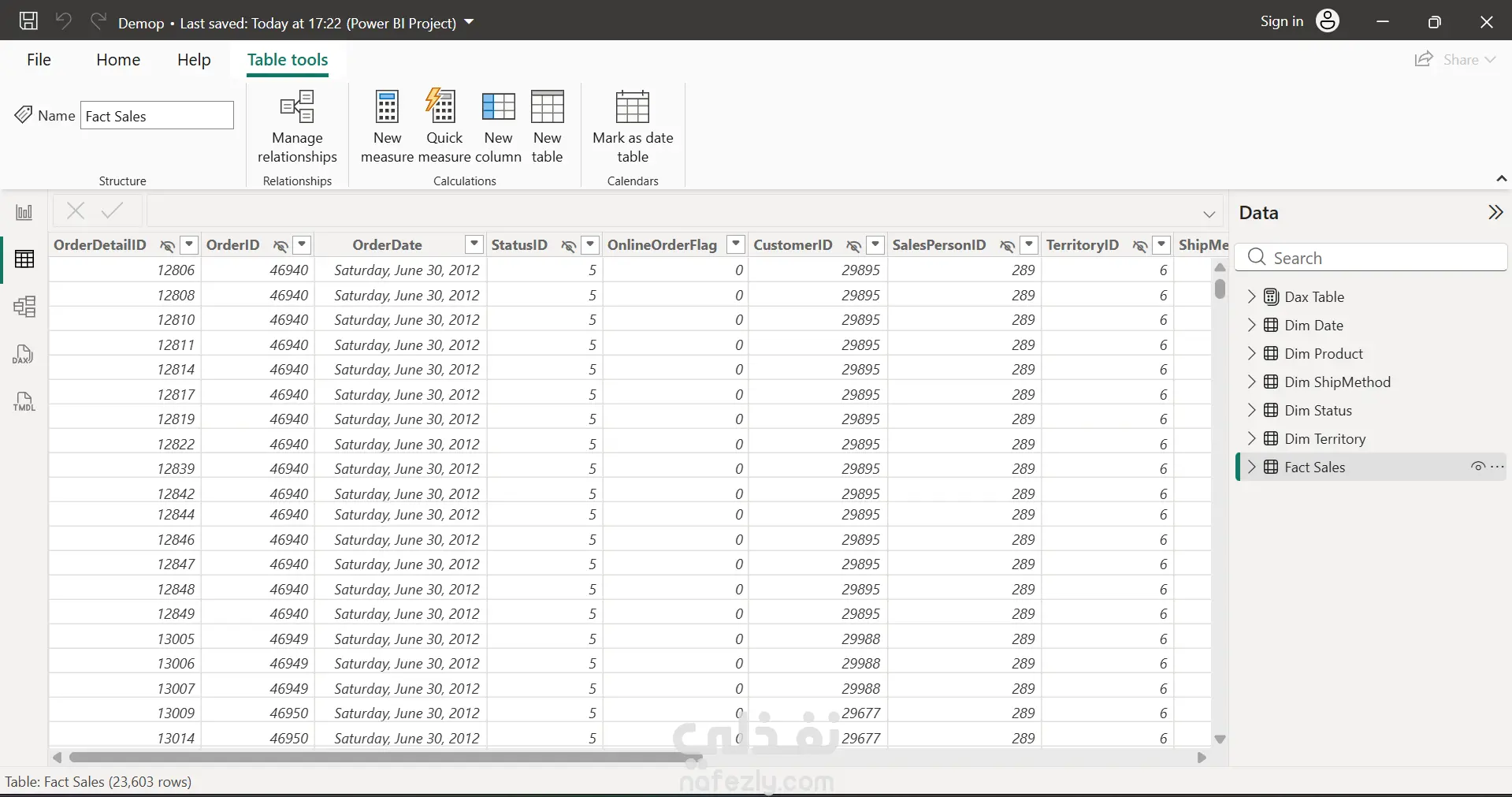Image resolution: width=1512 pixels, height=797 pixels.
Task: Create a New table
Action: 547,127
